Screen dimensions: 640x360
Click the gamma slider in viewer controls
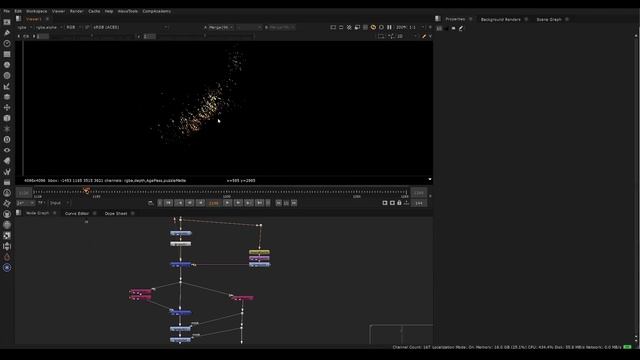tap(205, 36)
